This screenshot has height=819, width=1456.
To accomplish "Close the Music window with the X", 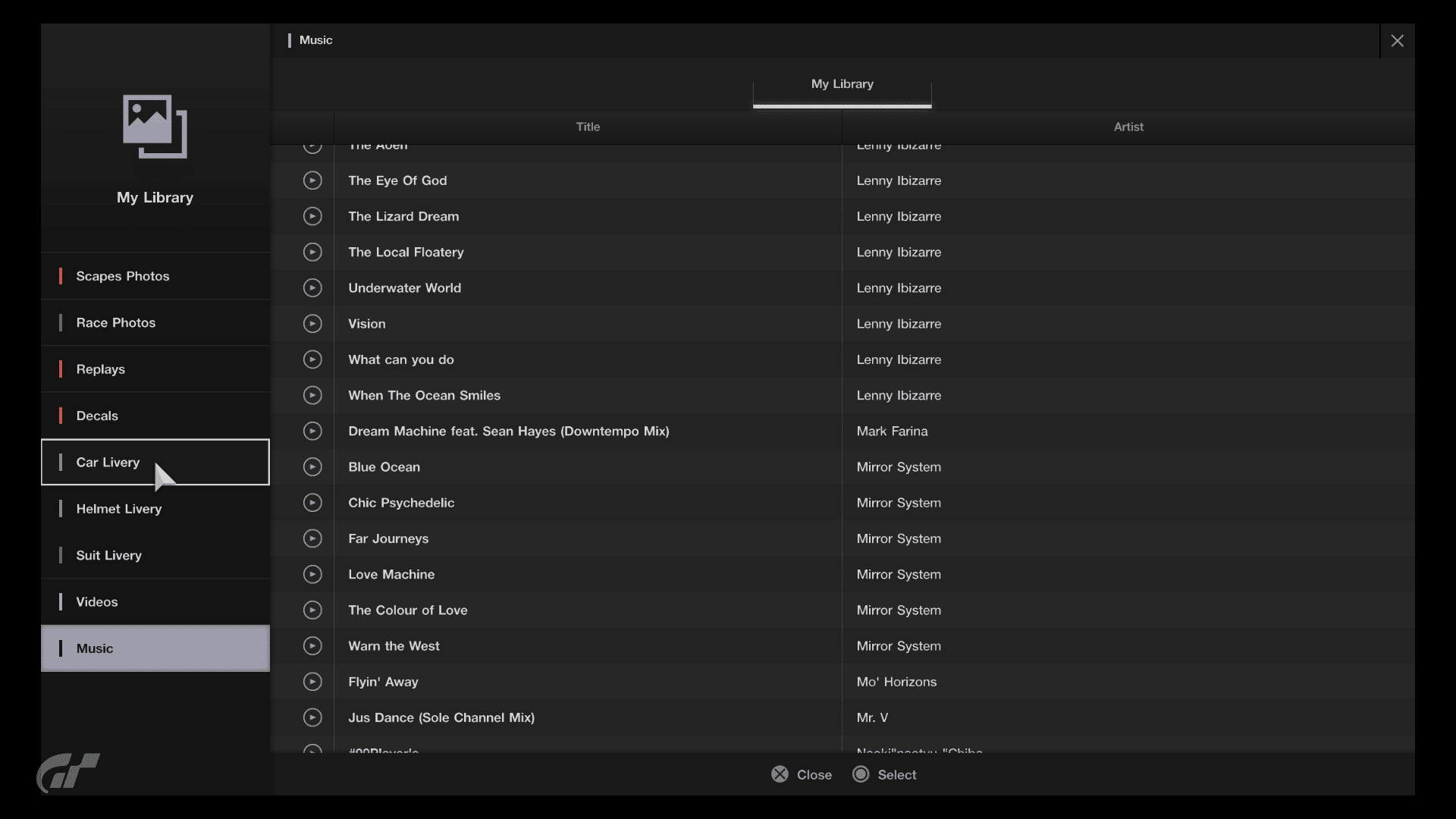I will [x=1397, y=41].
